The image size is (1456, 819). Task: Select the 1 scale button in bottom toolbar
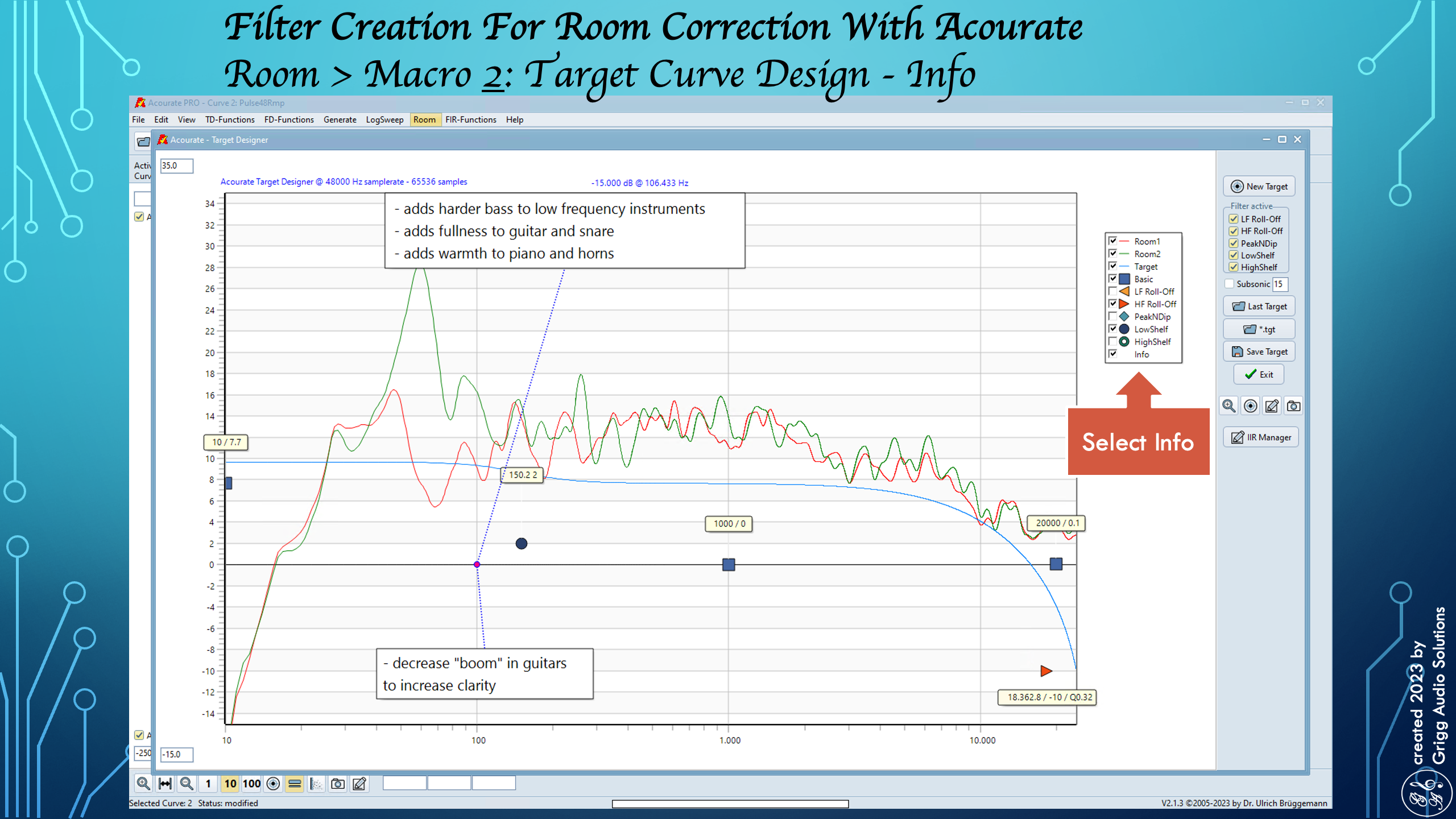tap(208, 783)
